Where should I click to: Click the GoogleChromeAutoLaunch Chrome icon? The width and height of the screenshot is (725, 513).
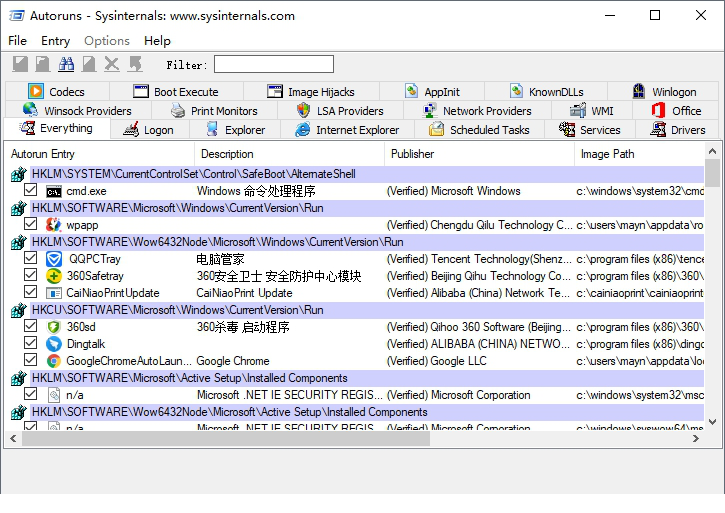click(x=54, y=361)
